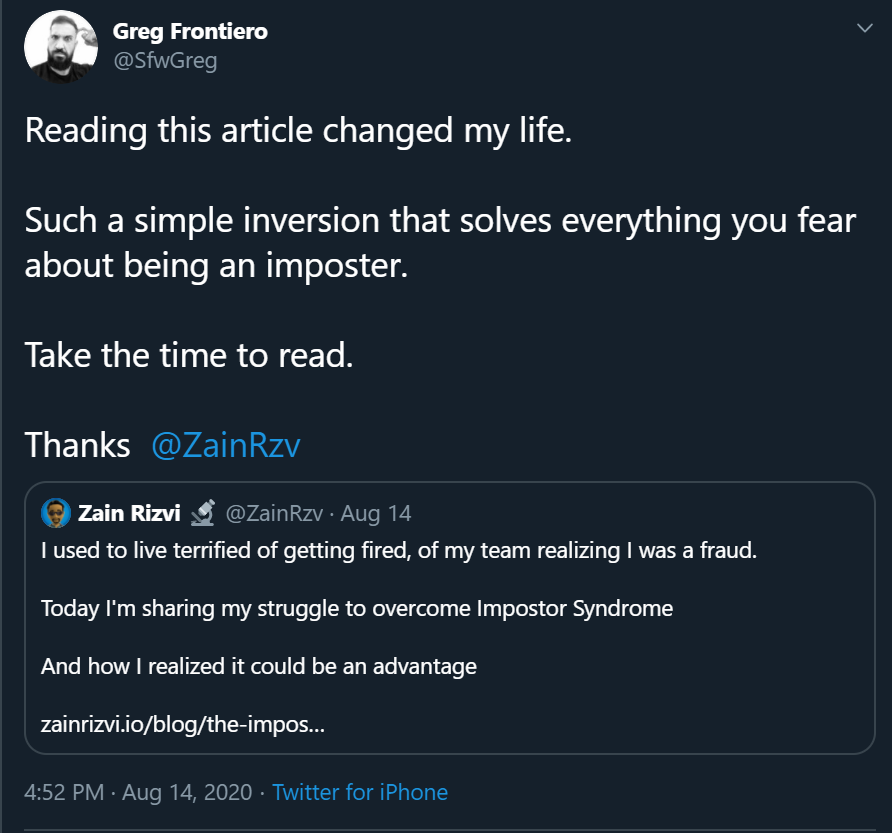Open the @SfwGreg handle link
Viewport: 892px width, 833px height.
[x=166, y=60]
